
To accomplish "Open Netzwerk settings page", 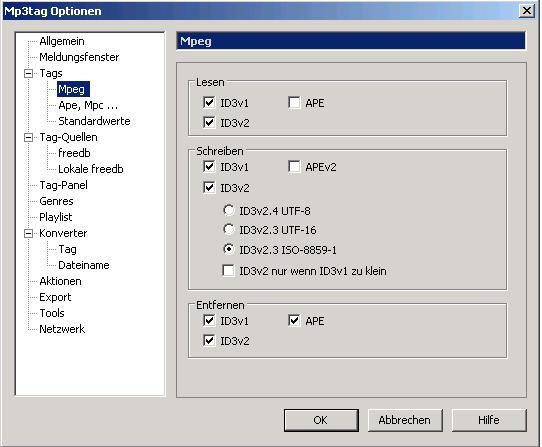I will coord(62,329).
